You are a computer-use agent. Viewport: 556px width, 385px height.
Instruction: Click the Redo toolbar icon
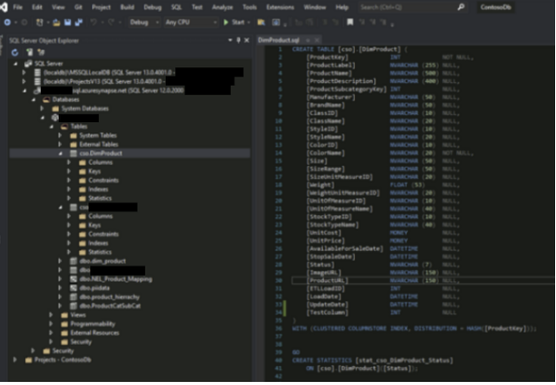pyautogui.click(x=111, y=22)
